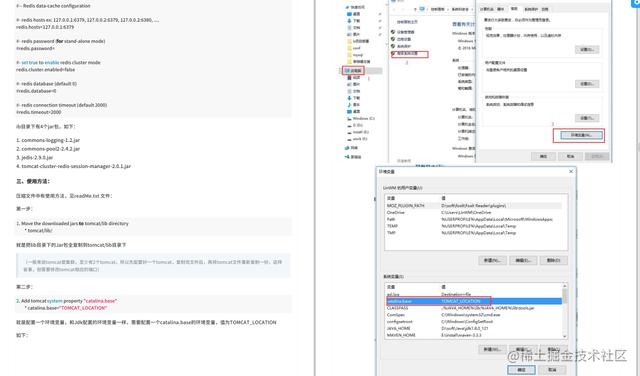Click OK (确定) in Environment Variables dialog

pos(521,369)
